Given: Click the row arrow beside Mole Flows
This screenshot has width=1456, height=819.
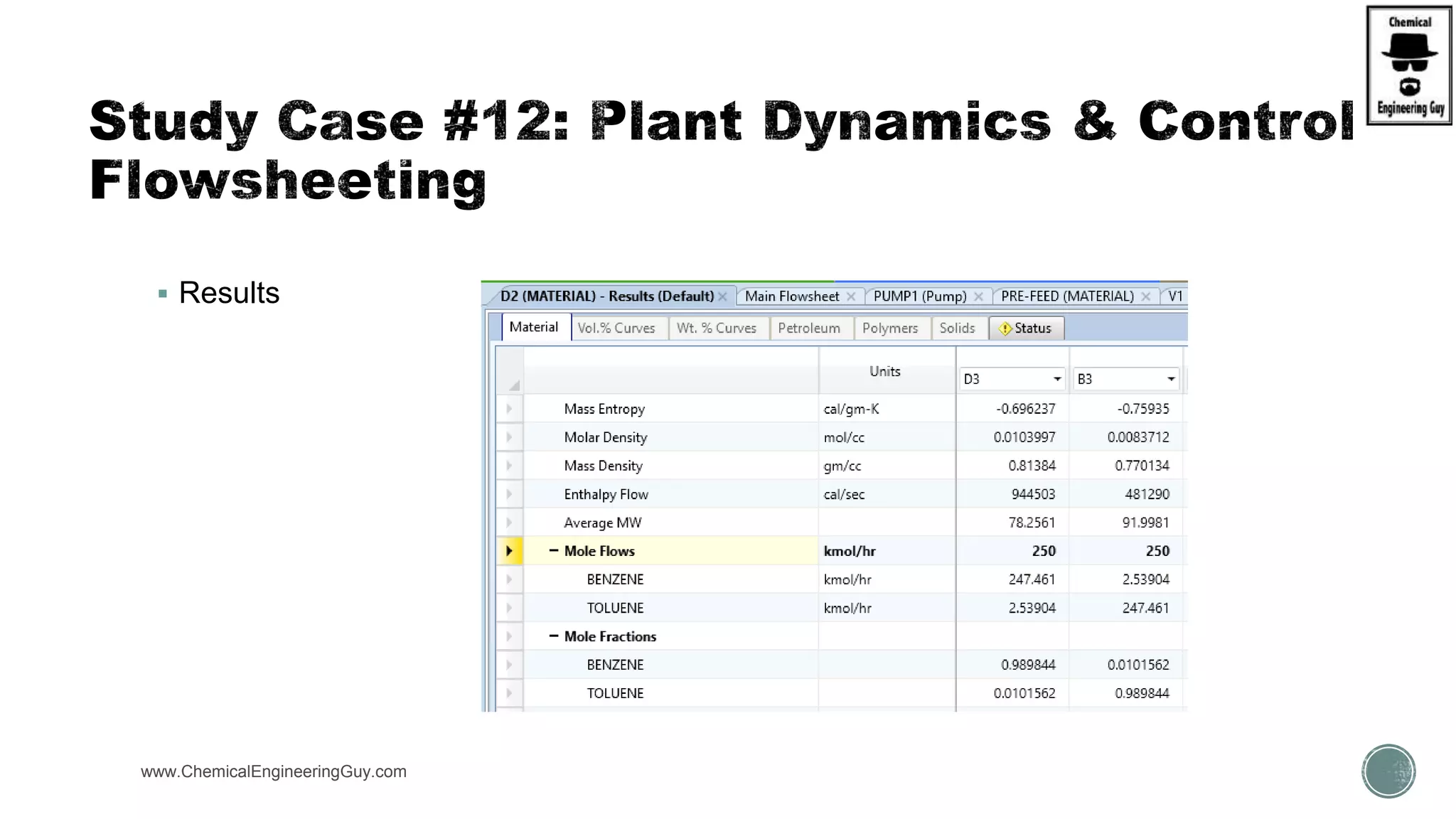Looking at the screenshot, I should tap(509, 551).
